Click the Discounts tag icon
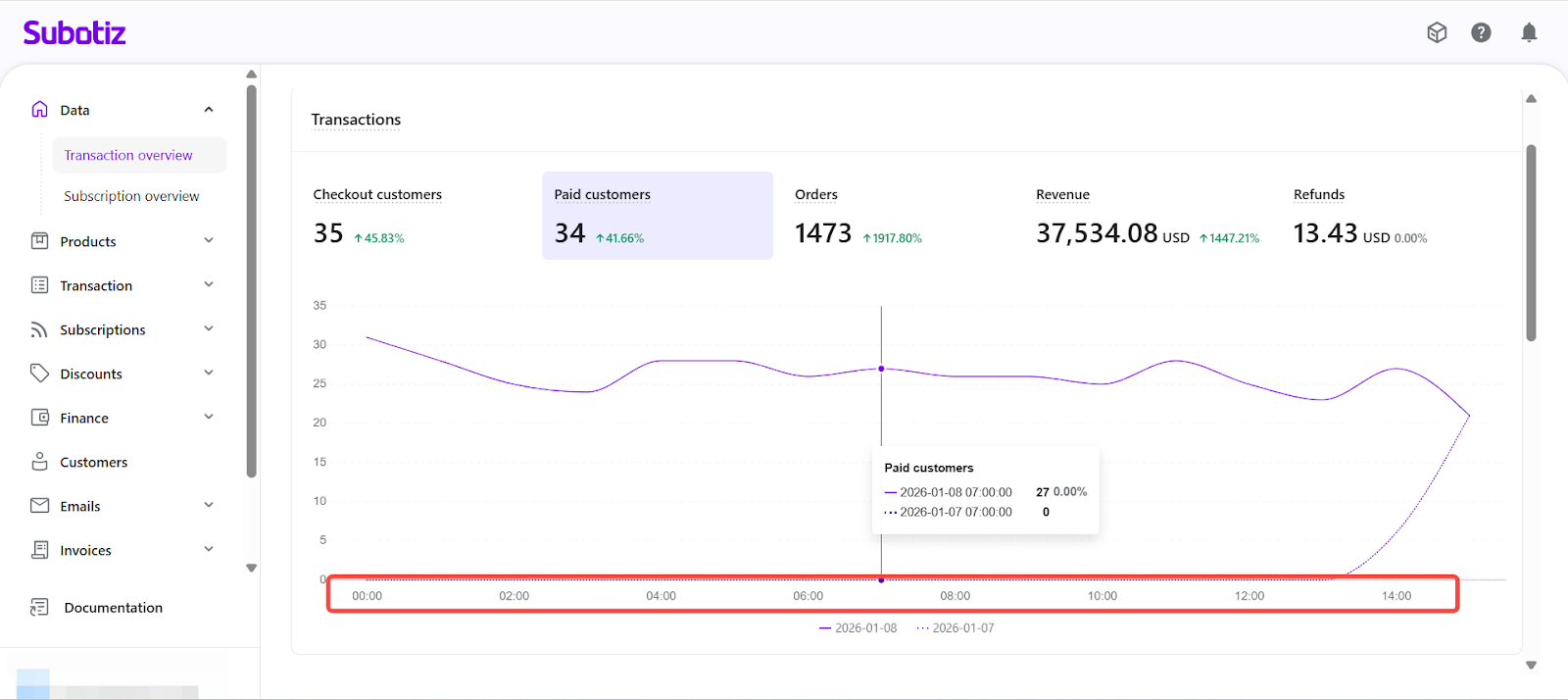The height and width of the screenshot is (700, 1568). pos(39,374)
